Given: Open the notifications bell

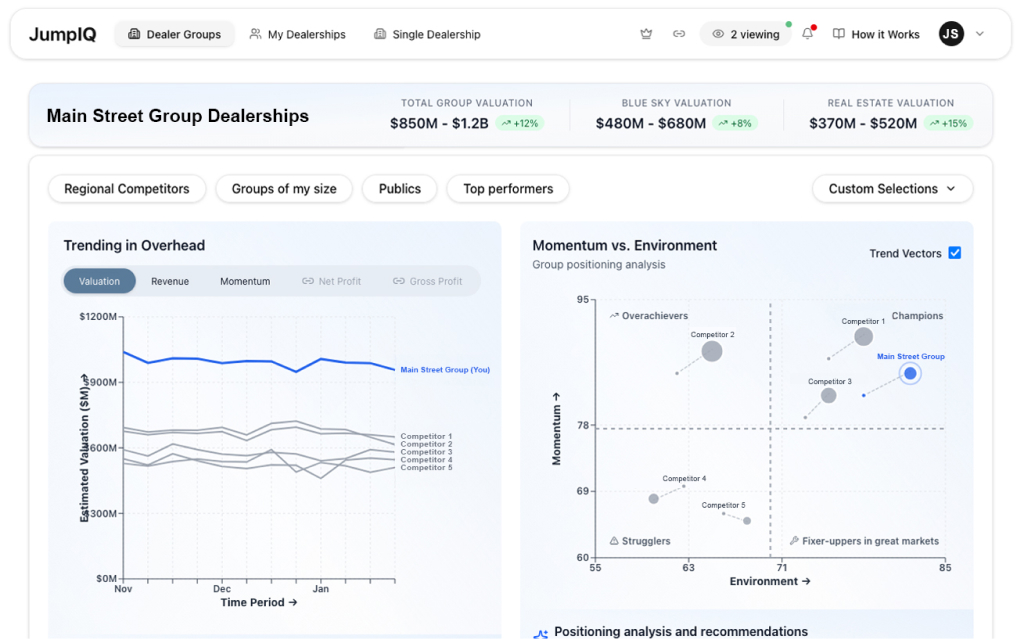Looking at the screenshot, I should [808, 34].
